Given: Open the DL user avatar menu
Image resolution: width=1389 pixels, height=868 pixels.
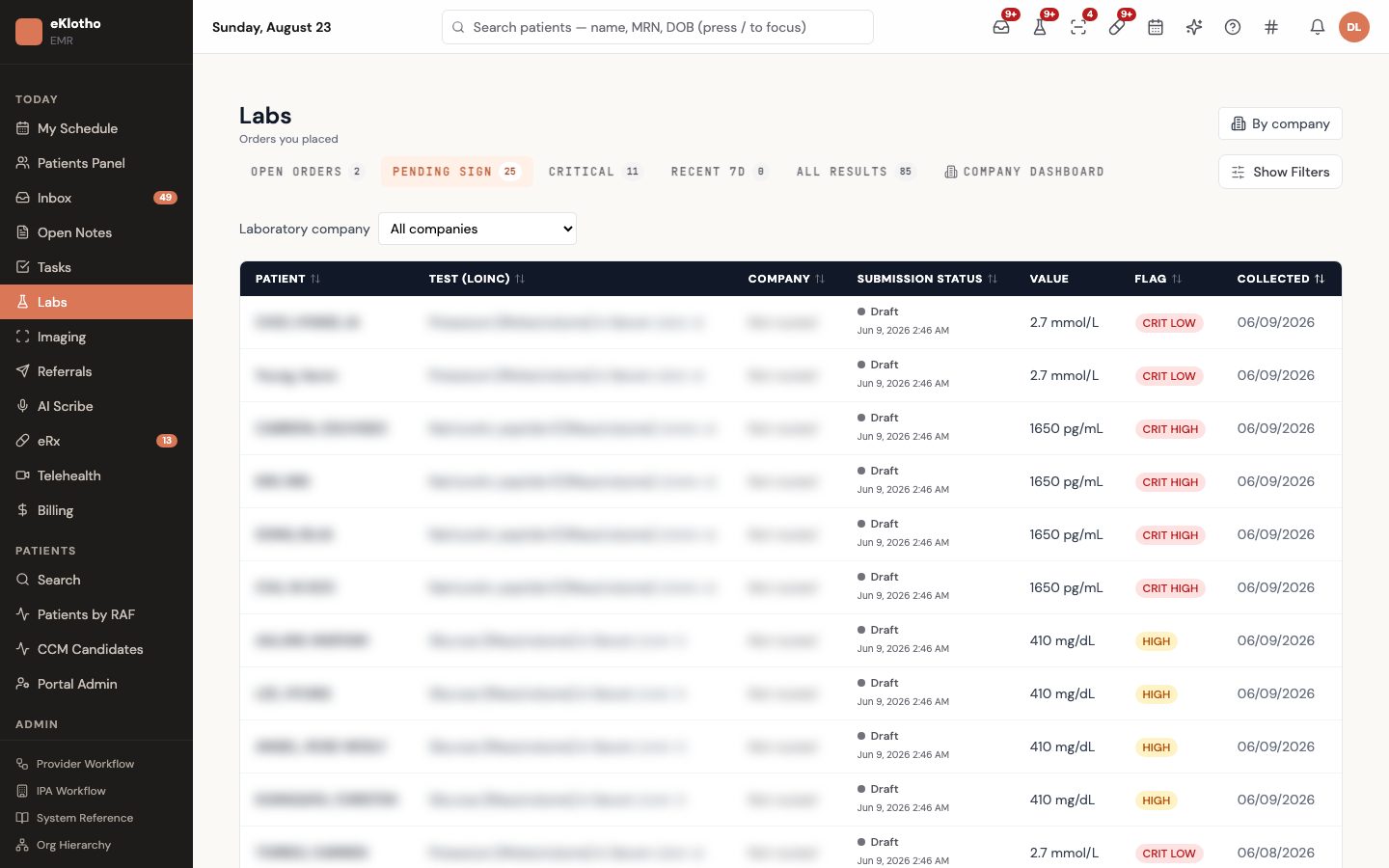Looking at the screenshot, I should click(1354, 27).
